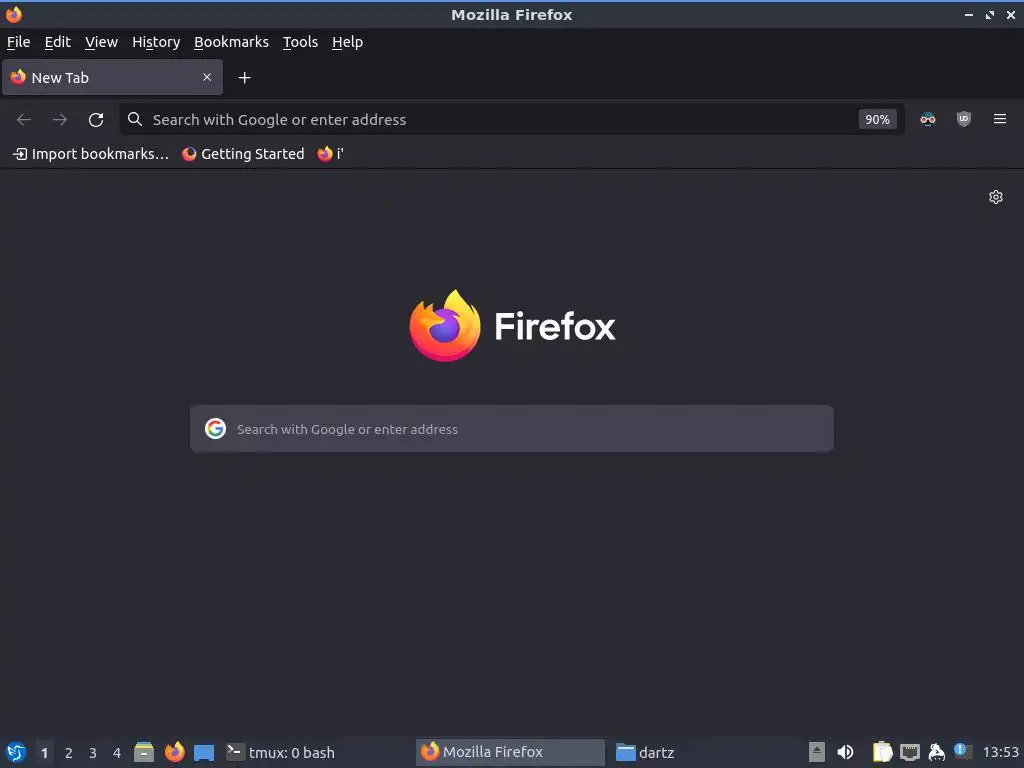Click Import bookmarks… in bookmarks toolbar
The width and height of the screenshot is (1024, 768).
91,153
